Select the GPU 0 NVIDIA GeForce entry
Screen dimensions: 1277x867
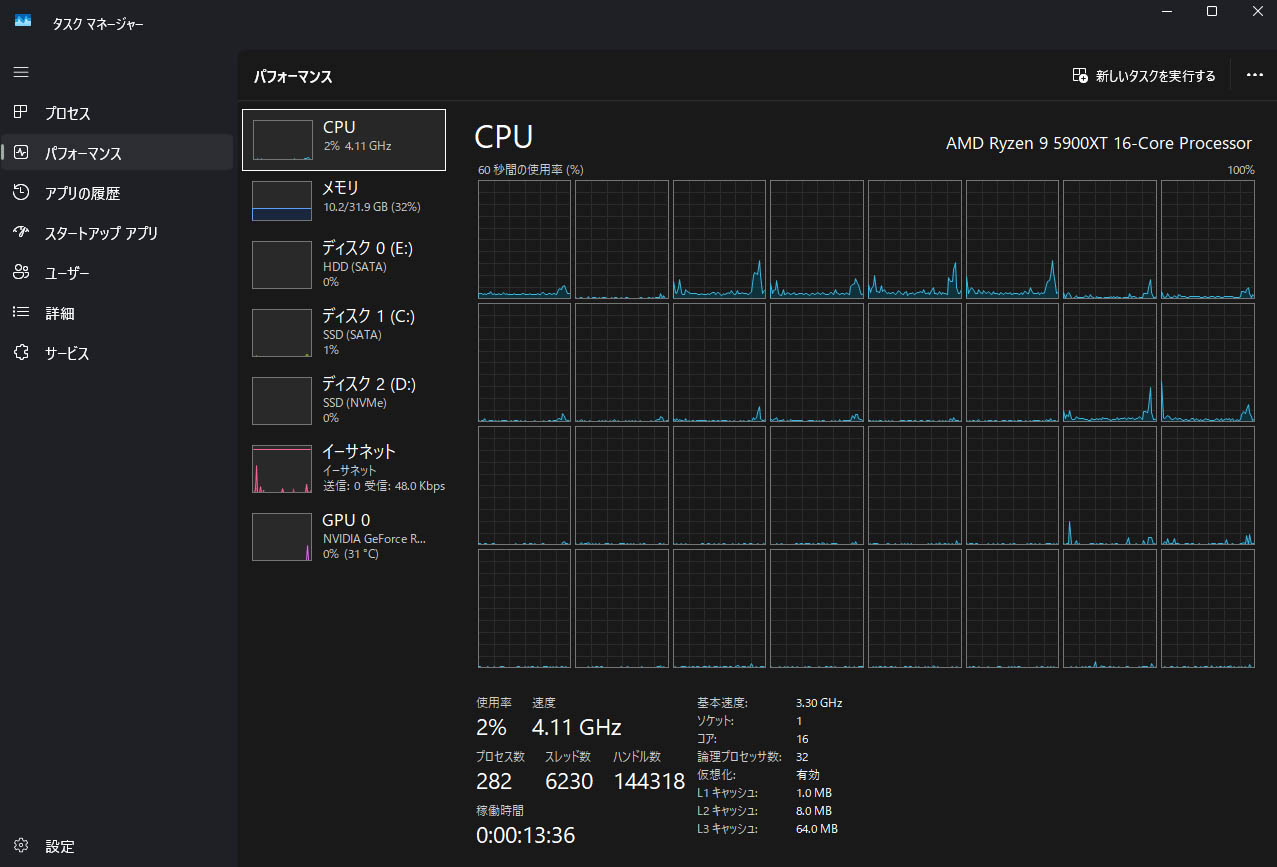[x=344, y=536]
